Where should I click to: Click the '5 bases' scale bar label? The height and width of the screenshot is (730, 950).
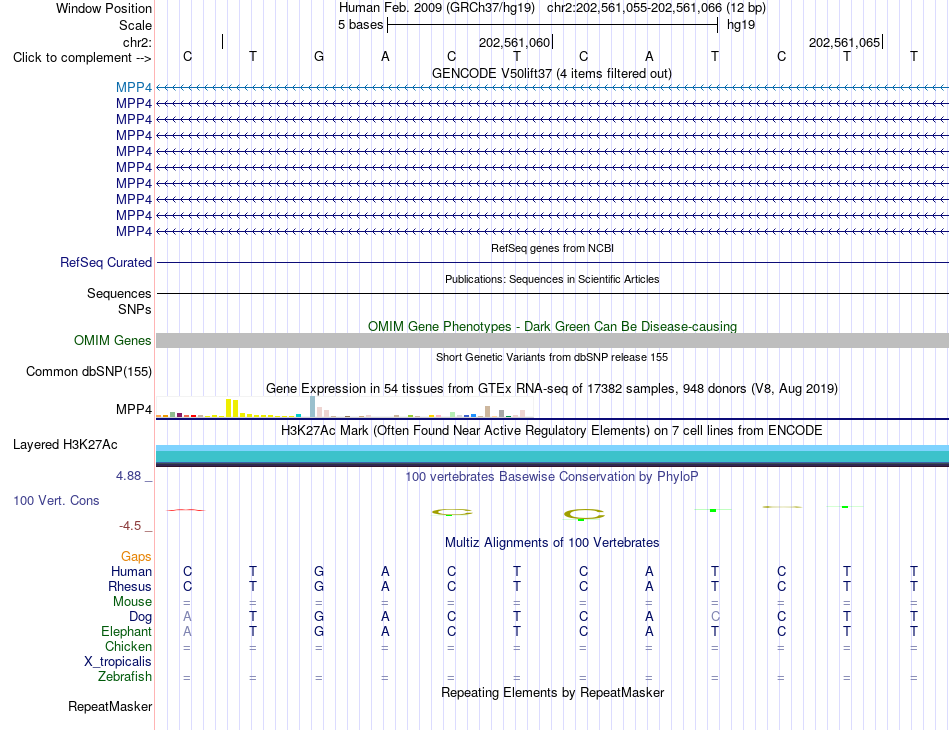pyautogui.click(x=360, y=25)
